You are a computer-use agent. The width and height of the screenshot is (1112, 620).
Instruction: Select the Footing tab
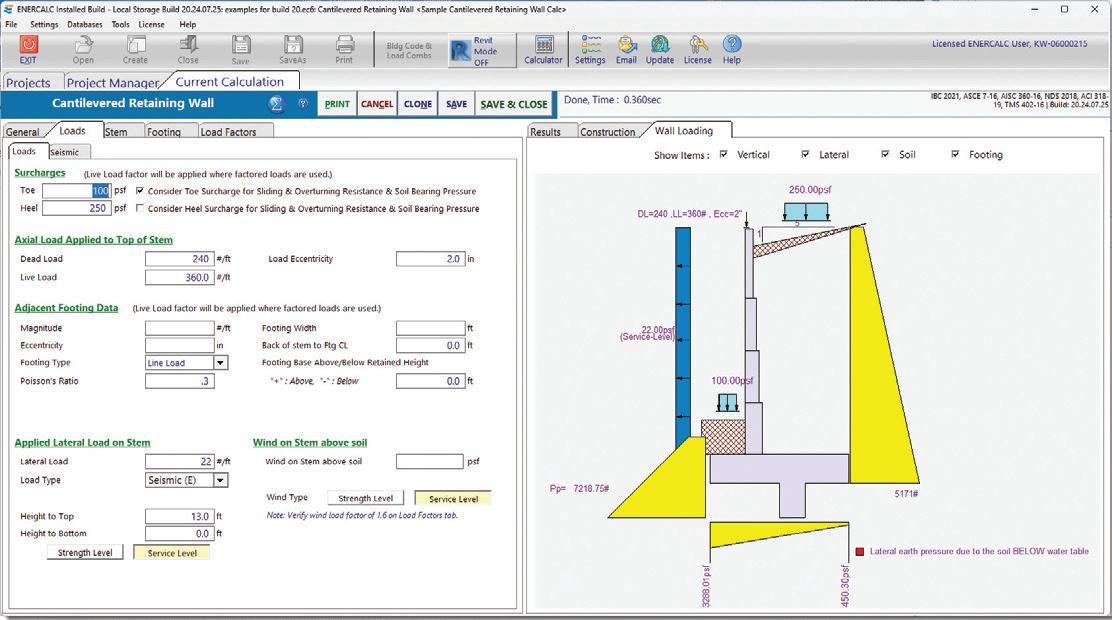[164, 132]
